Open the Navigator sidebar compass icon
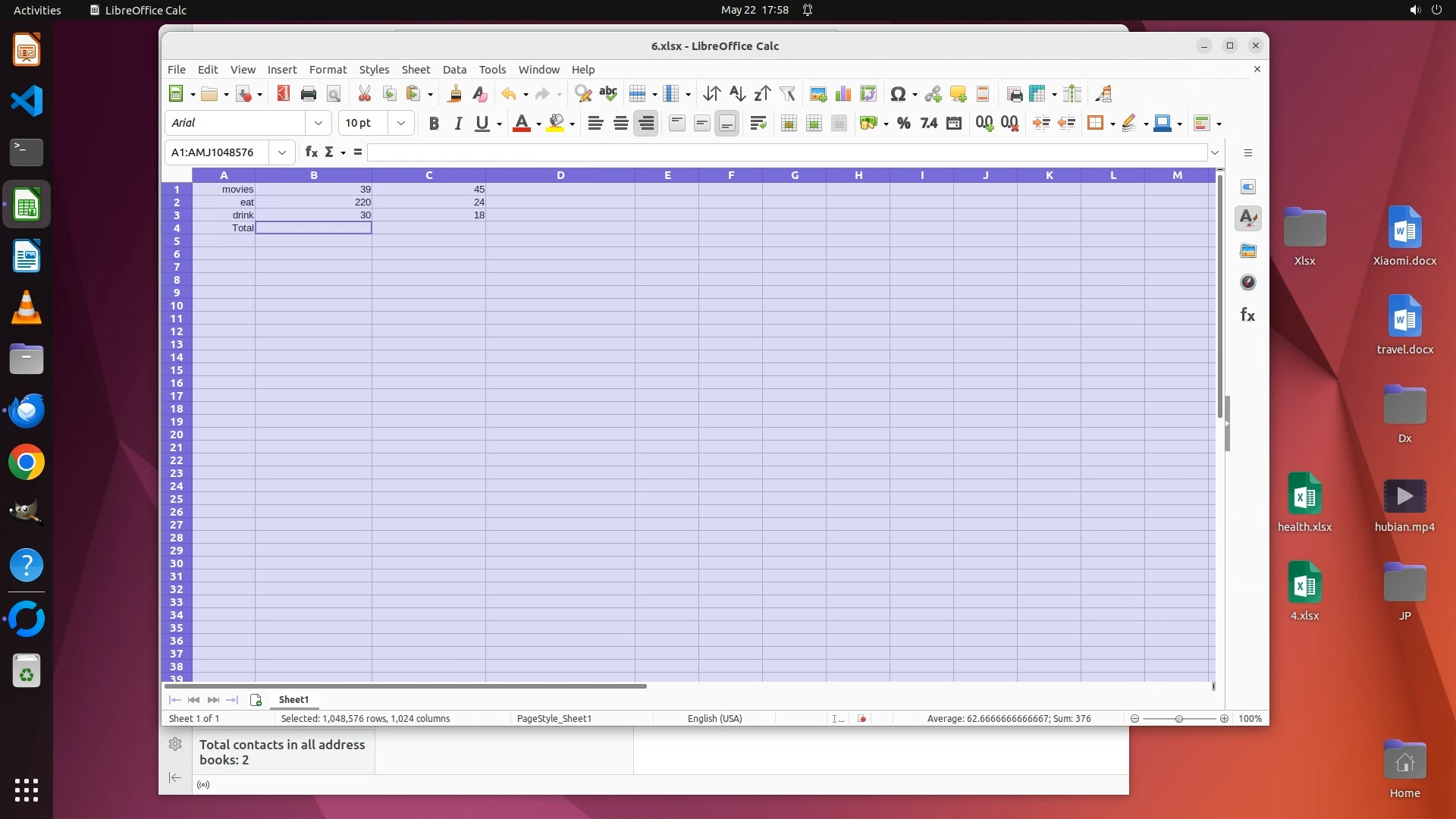The height and width of the screenshot is (819, 1456). pos(1248,283)
